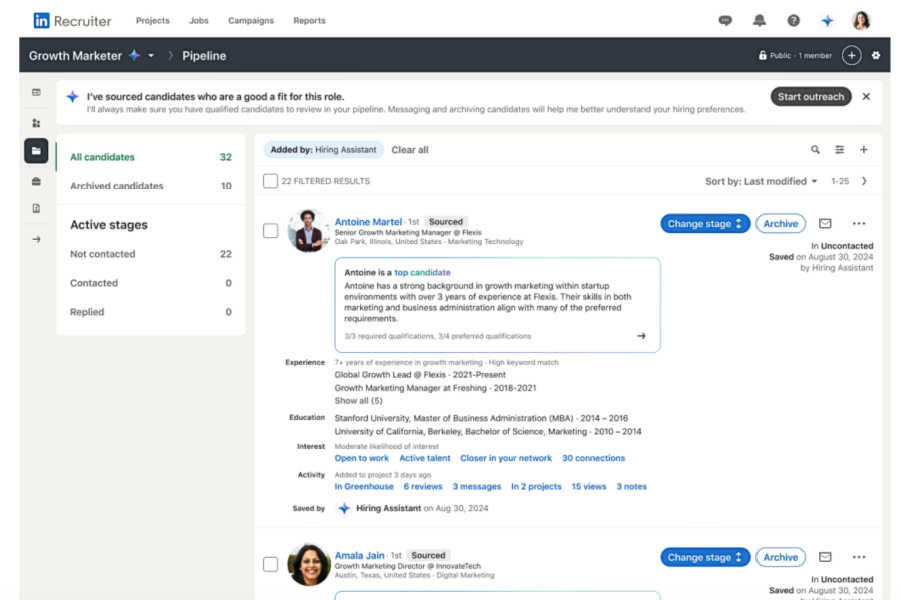The image size is (900, 600).
Task: Click 3 messages link
Action: 476,486
